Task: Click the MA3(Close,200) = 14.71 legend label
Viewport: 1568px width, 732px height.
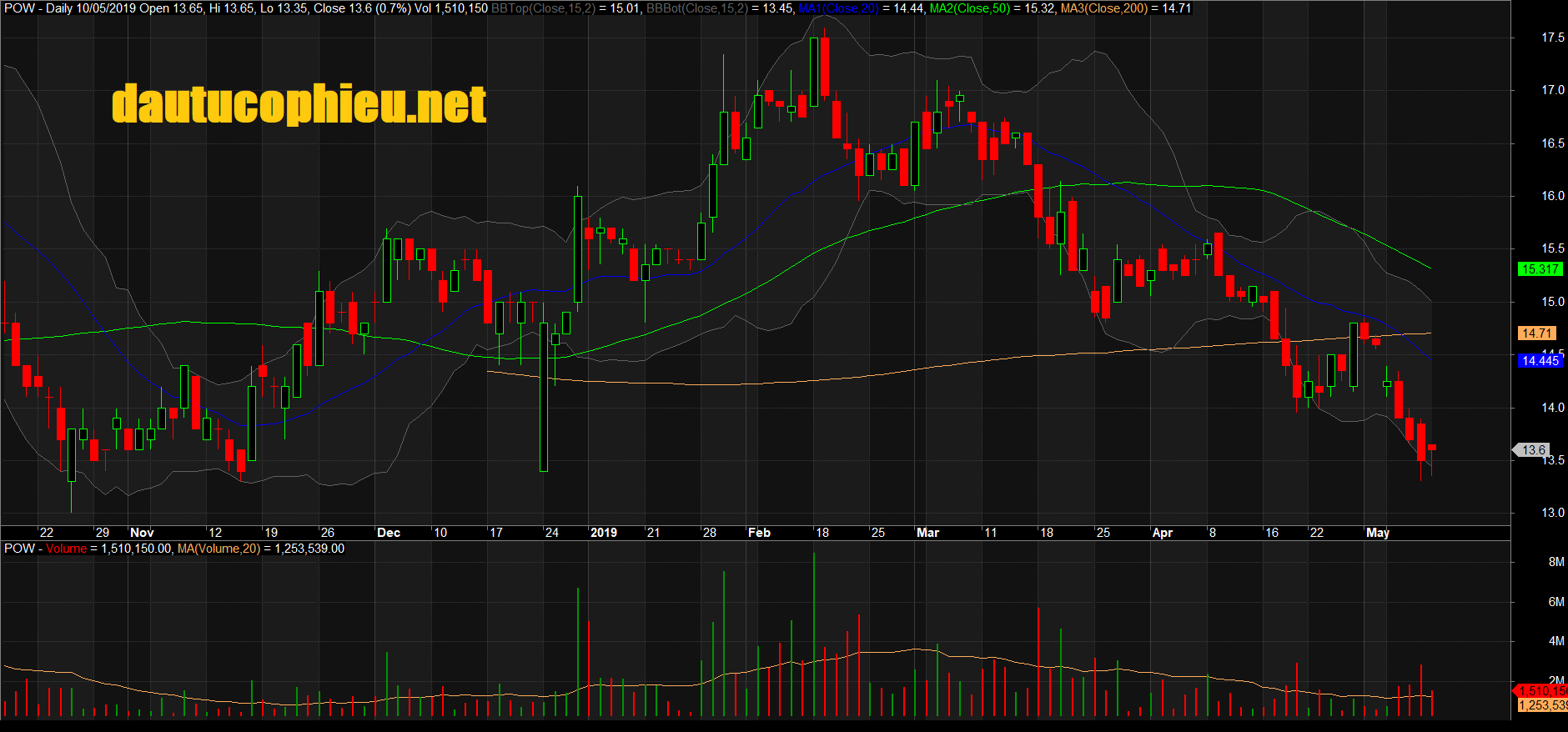Action: 1126,8
